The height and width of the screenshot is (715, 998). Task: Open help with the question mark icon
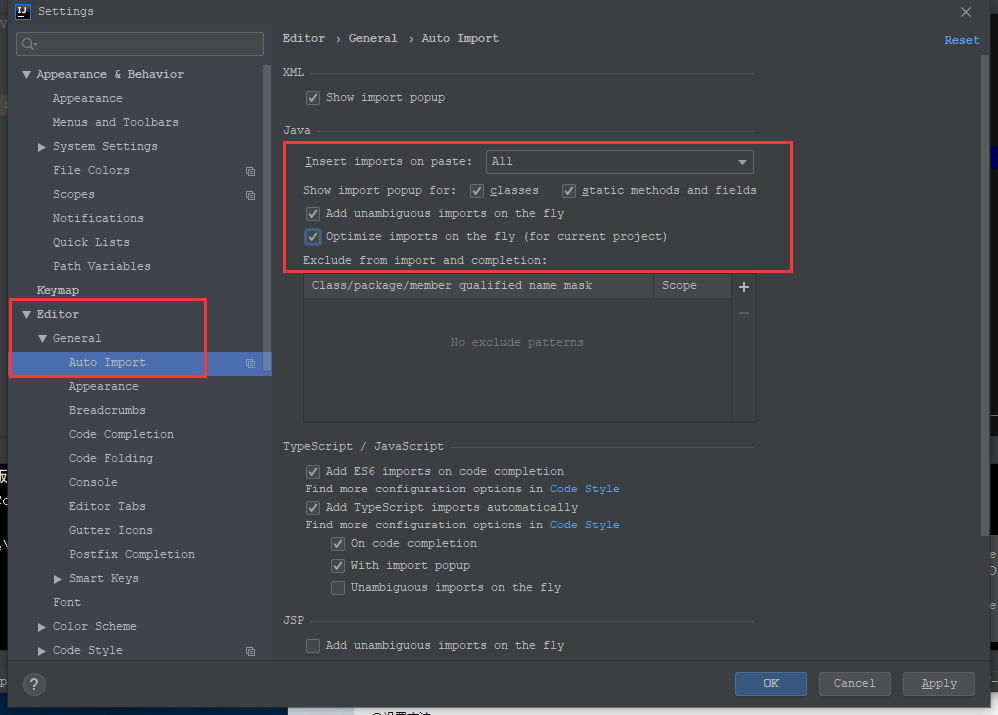click(x=34, y=684)
